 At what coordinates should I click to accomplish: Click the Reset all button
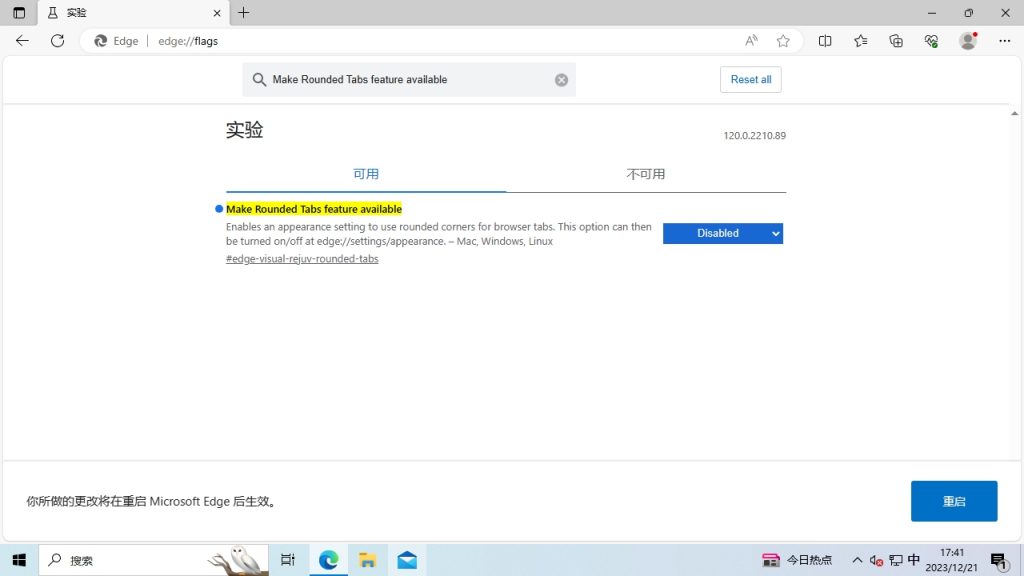click(x=750, y=80)
